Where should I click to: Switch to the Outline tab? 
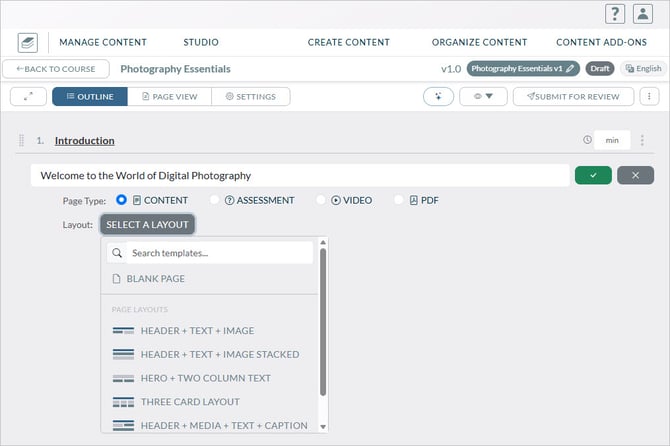pyautogui.click(x=90, y=97)
